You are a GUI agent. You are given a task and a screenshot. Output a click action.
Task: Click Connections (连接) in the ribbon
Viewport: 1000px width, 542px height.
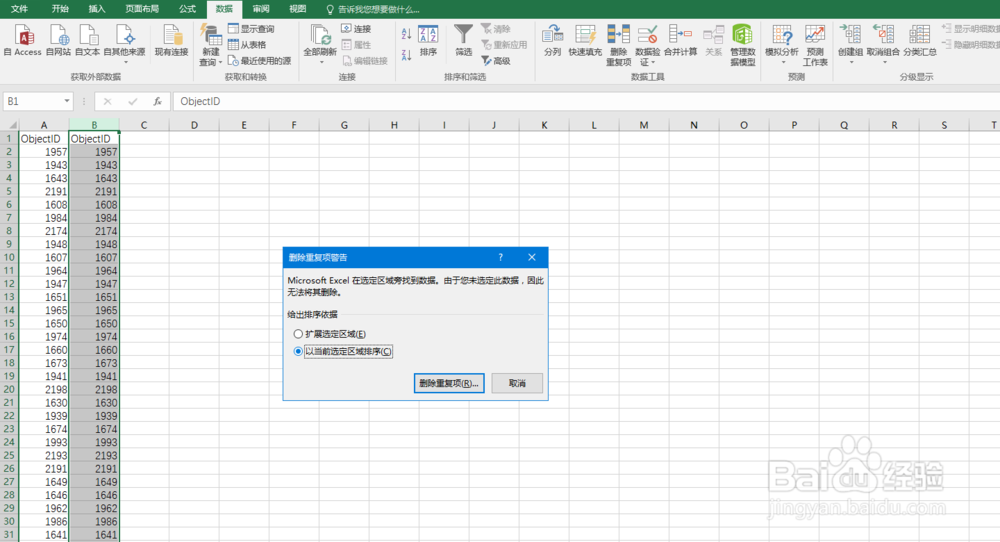(356, 29)
